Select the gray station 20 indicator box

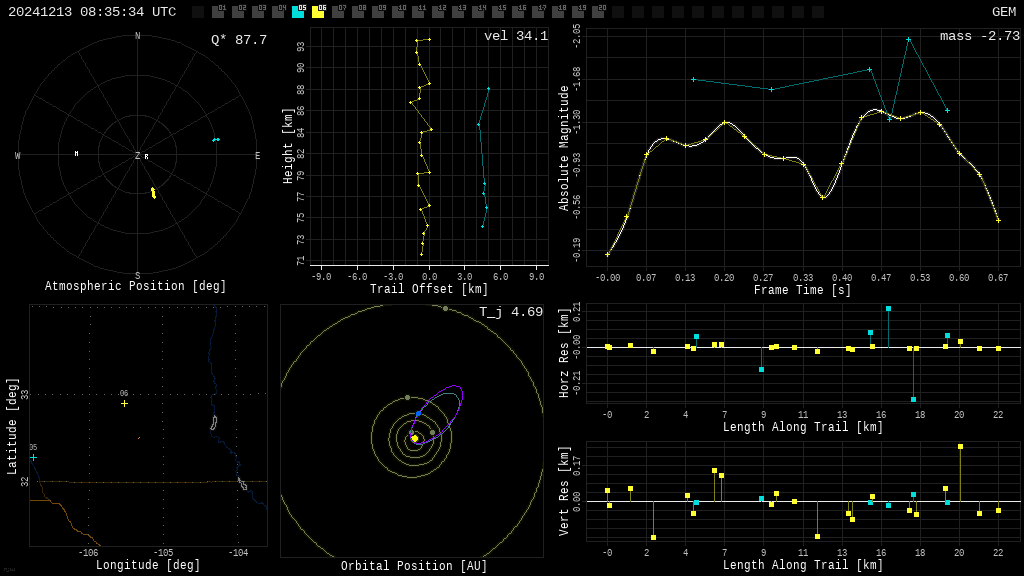tap(598, 12)
